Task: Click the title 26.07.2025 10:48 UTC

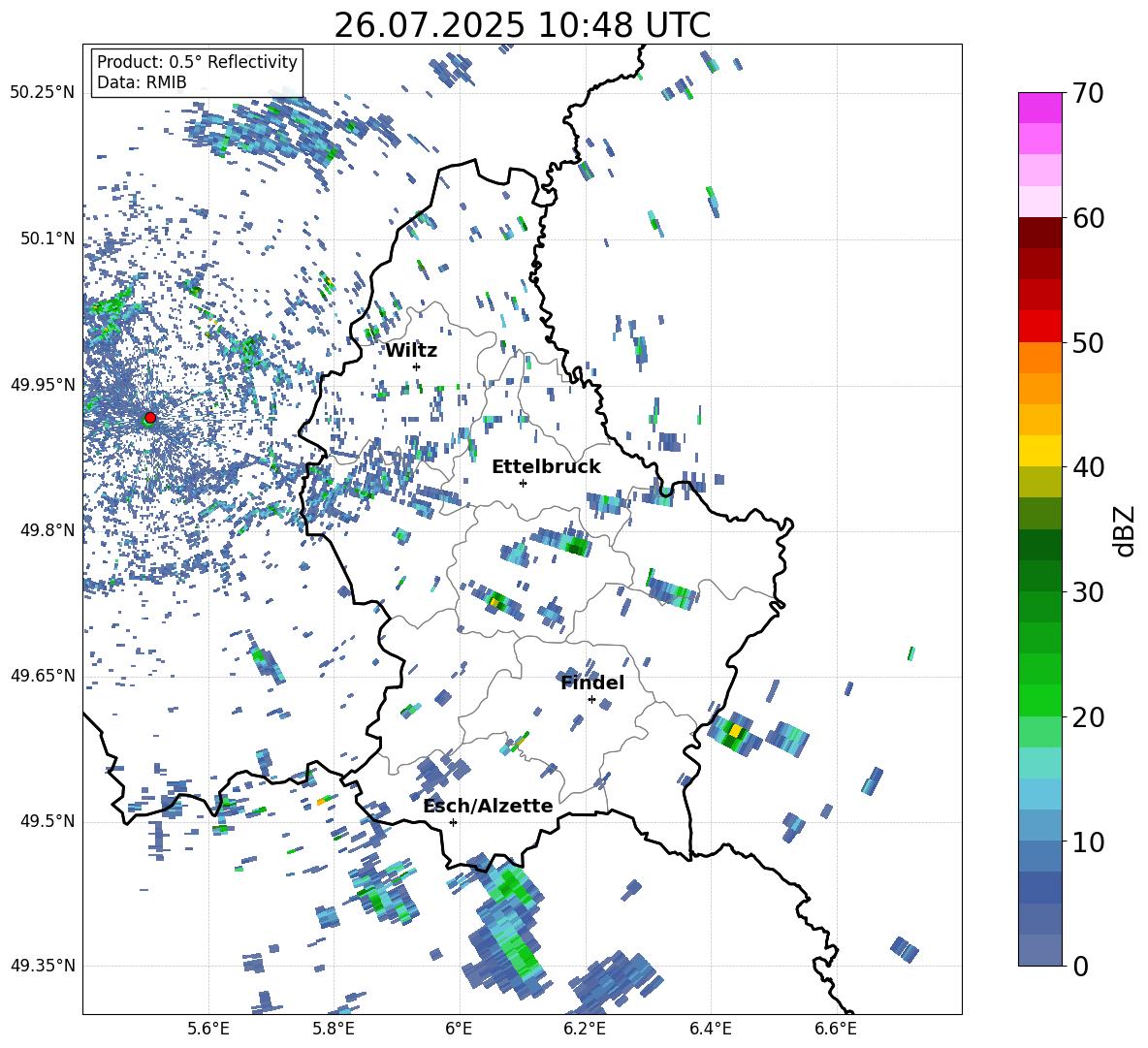Action: (522, 25)
